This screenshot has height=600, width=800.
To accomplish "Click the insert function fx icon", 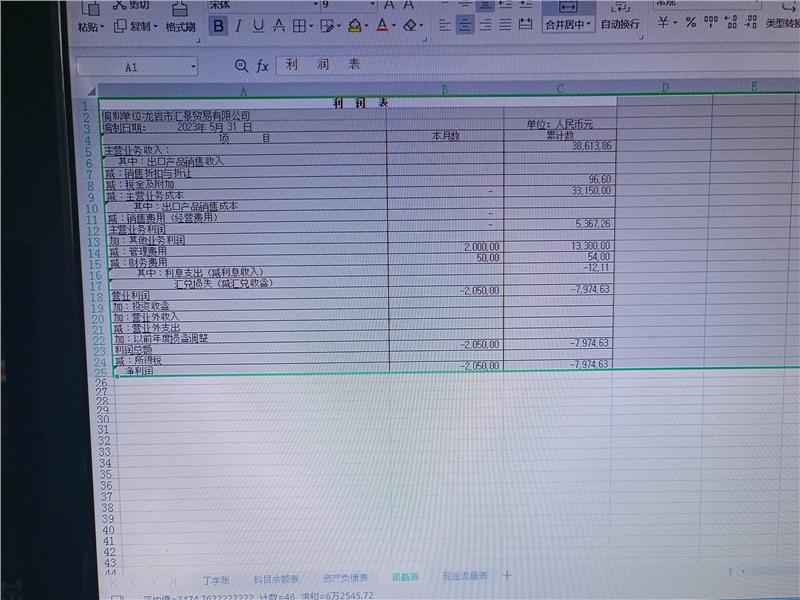I will point(263,66).
